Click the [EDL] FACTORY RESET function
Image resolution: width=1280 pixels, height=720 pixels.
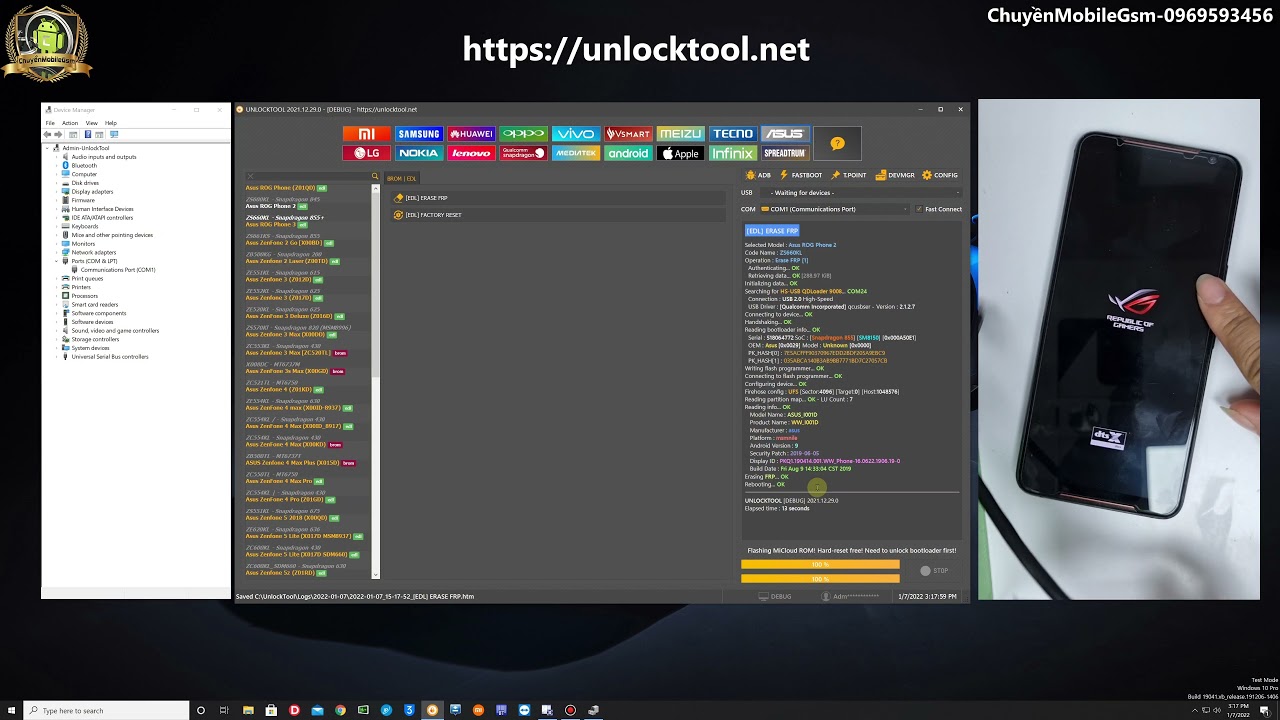[558, 215]
